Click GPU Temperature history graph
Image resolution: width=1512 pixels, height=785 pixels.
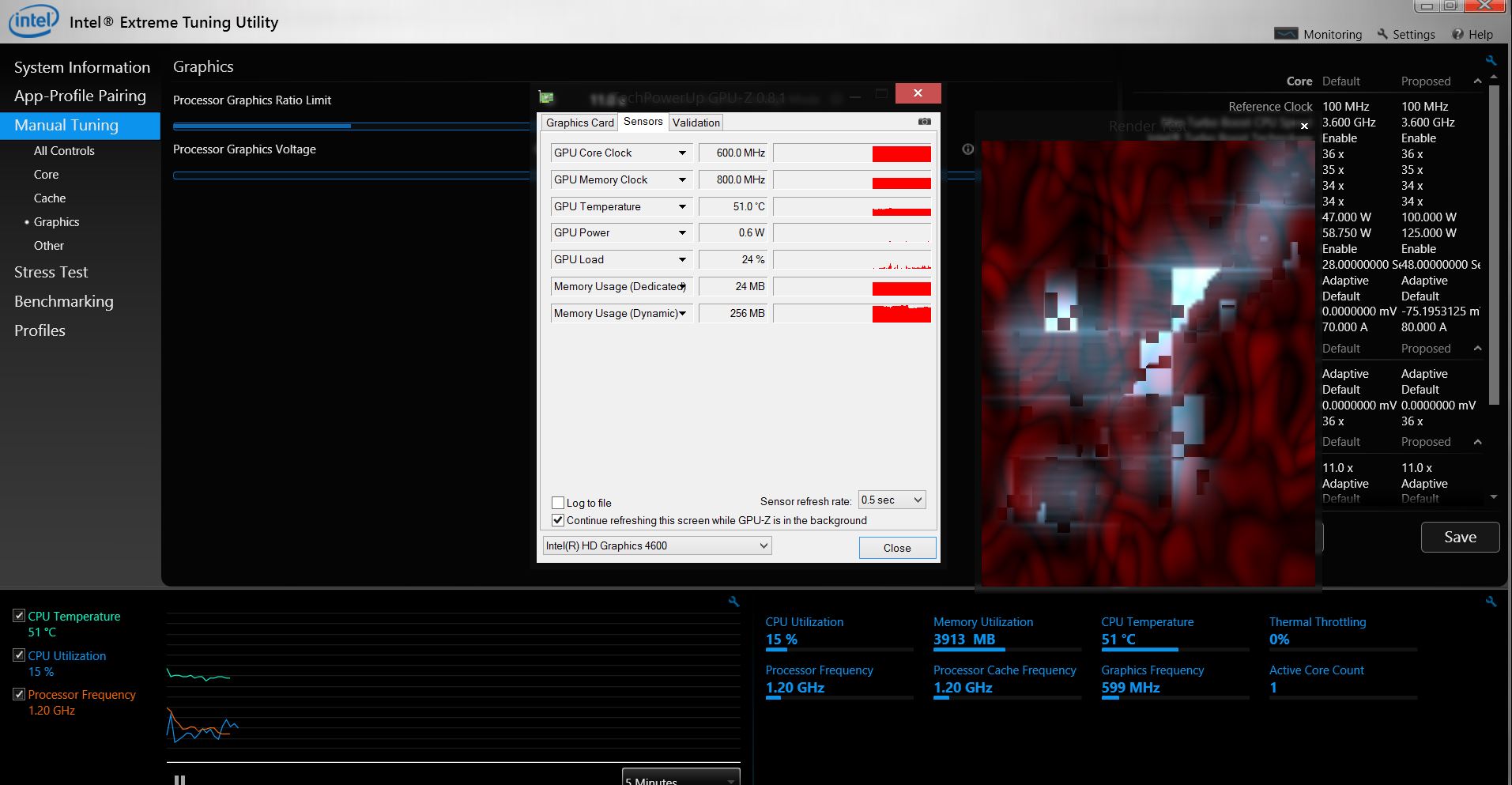852,206
